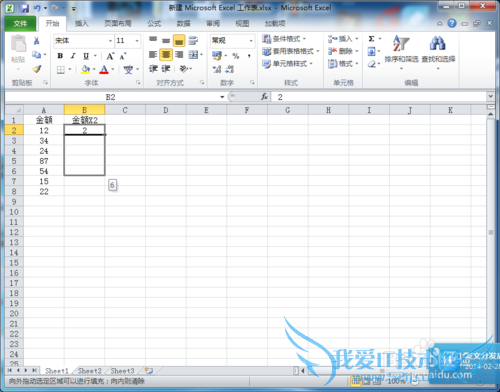Click the Clear eraser icon
The width and height of the screenshot is (500, 392).
[x=372, y=64]
